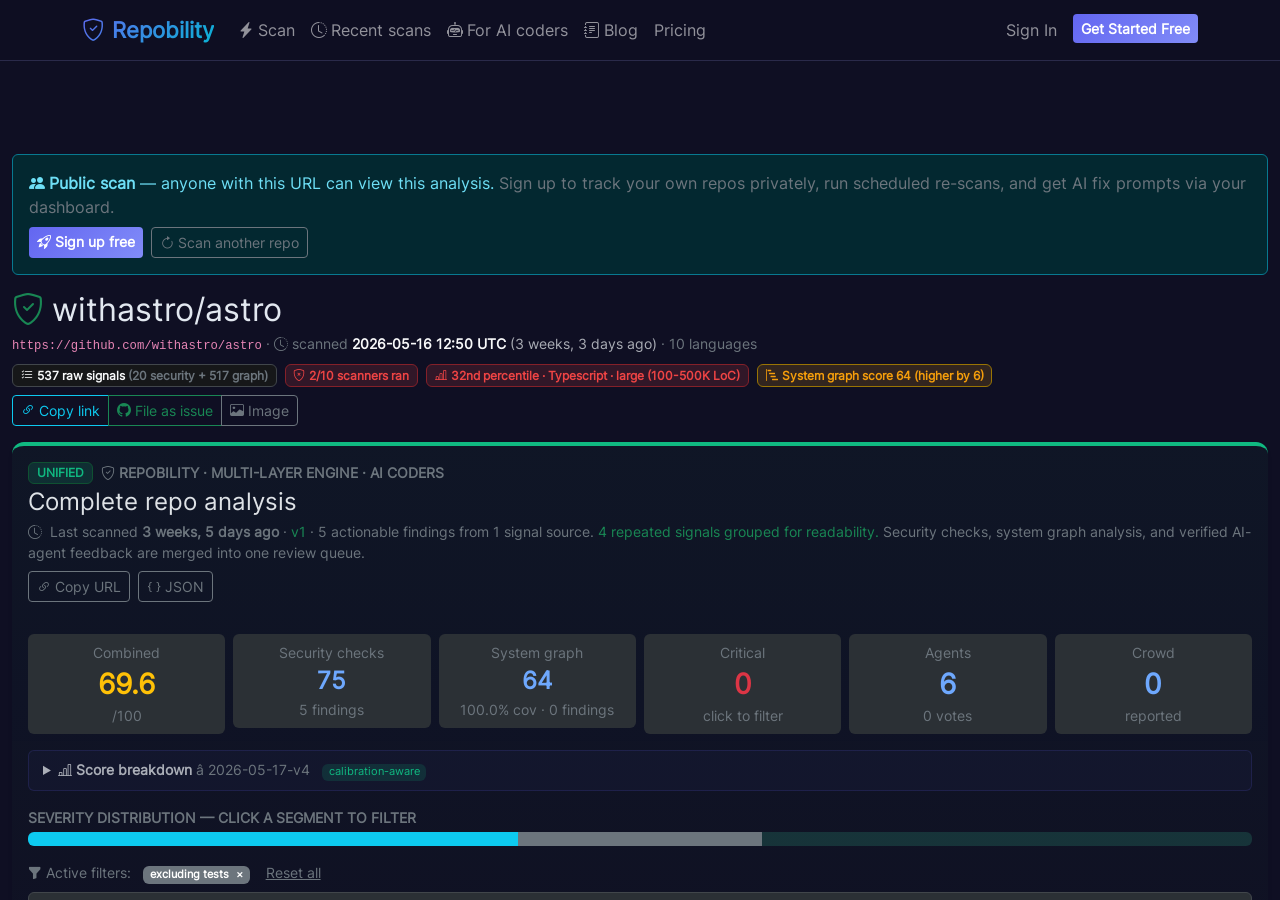Click the Get Started Free button
The image size is (1280, 900).
[1135, 29]
